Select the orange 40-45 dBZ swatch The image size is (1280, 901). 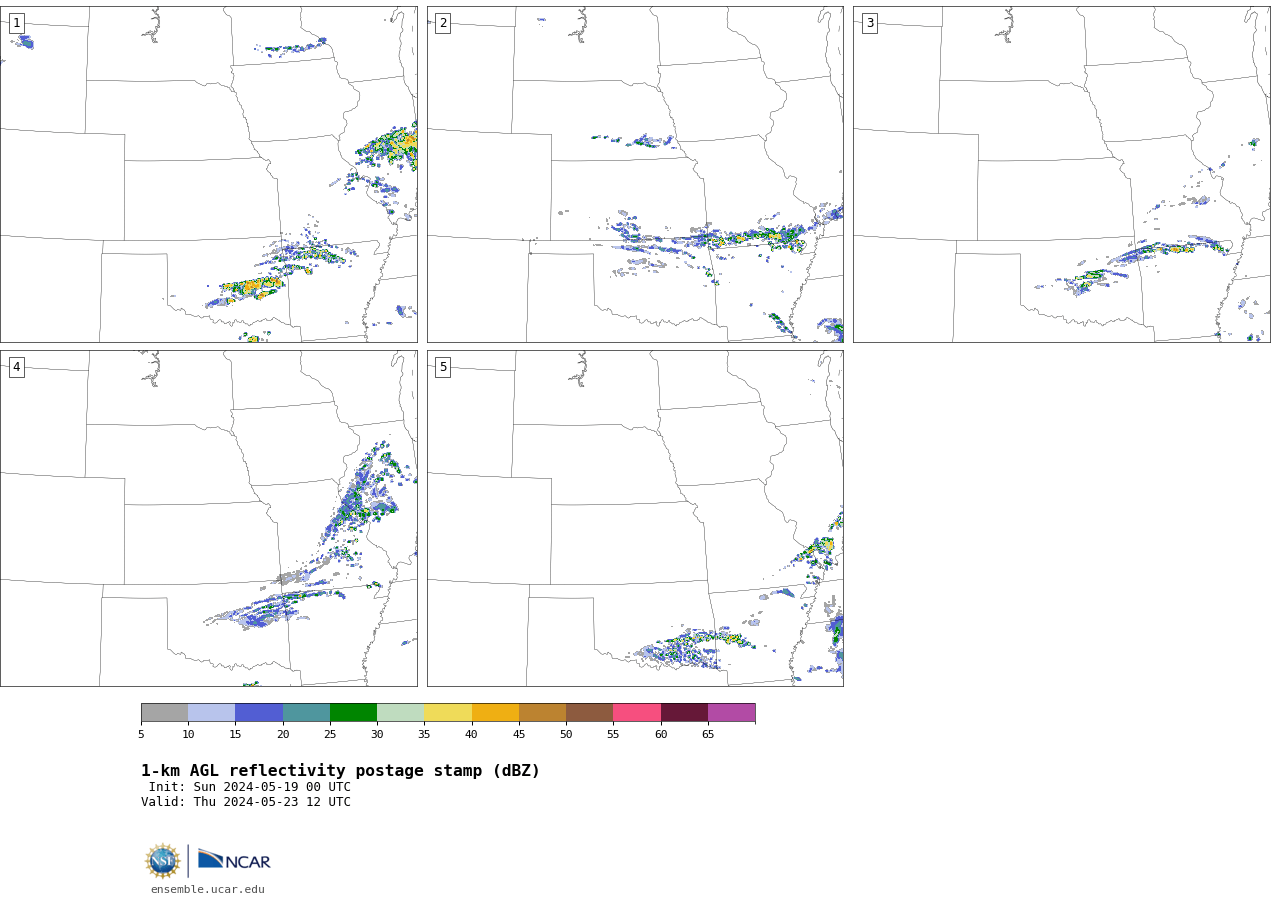pos(495,713)
